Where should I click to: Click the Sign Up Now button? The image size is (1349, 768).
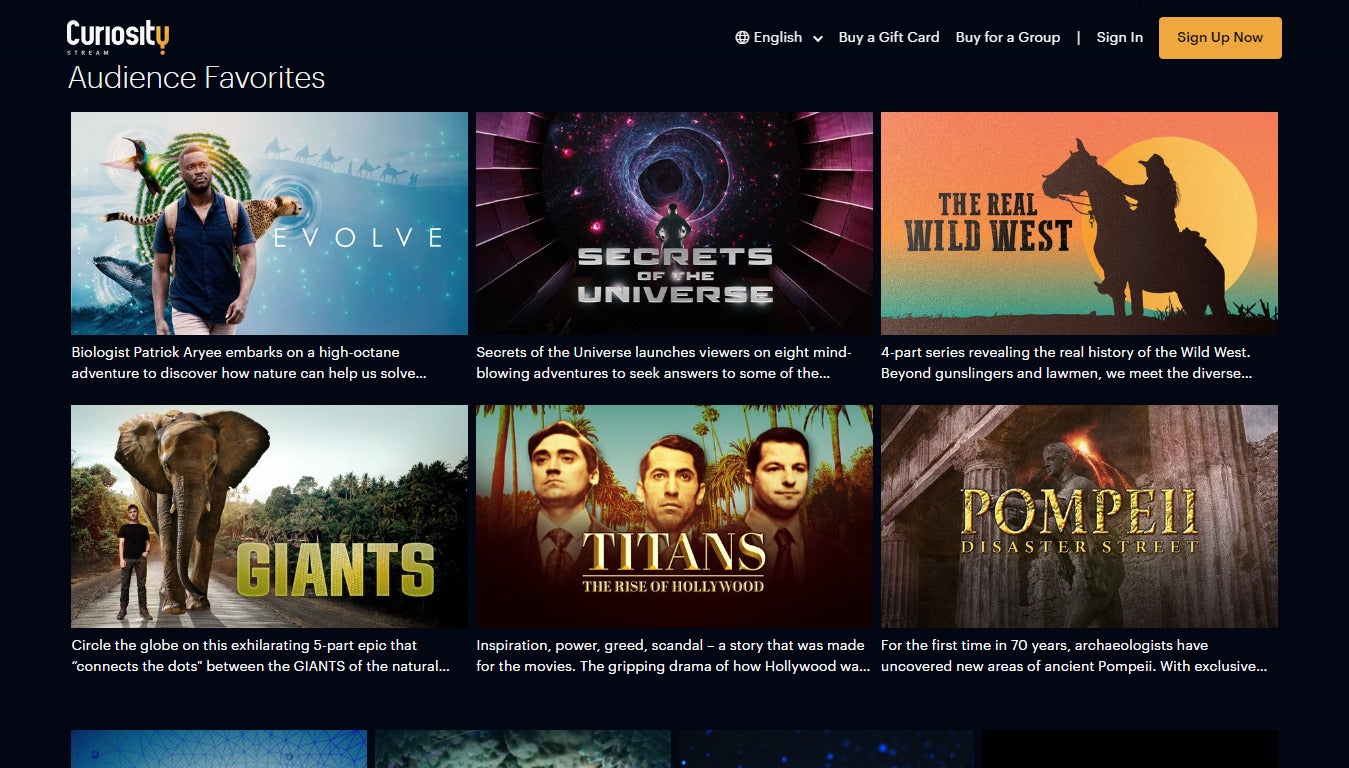[1220, 38]
